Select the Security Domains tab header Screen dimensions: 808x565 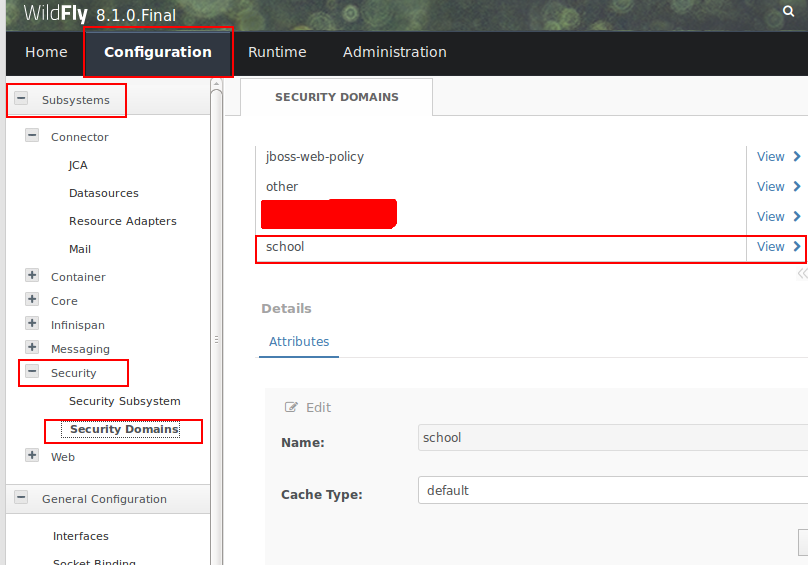click(336, 97)
